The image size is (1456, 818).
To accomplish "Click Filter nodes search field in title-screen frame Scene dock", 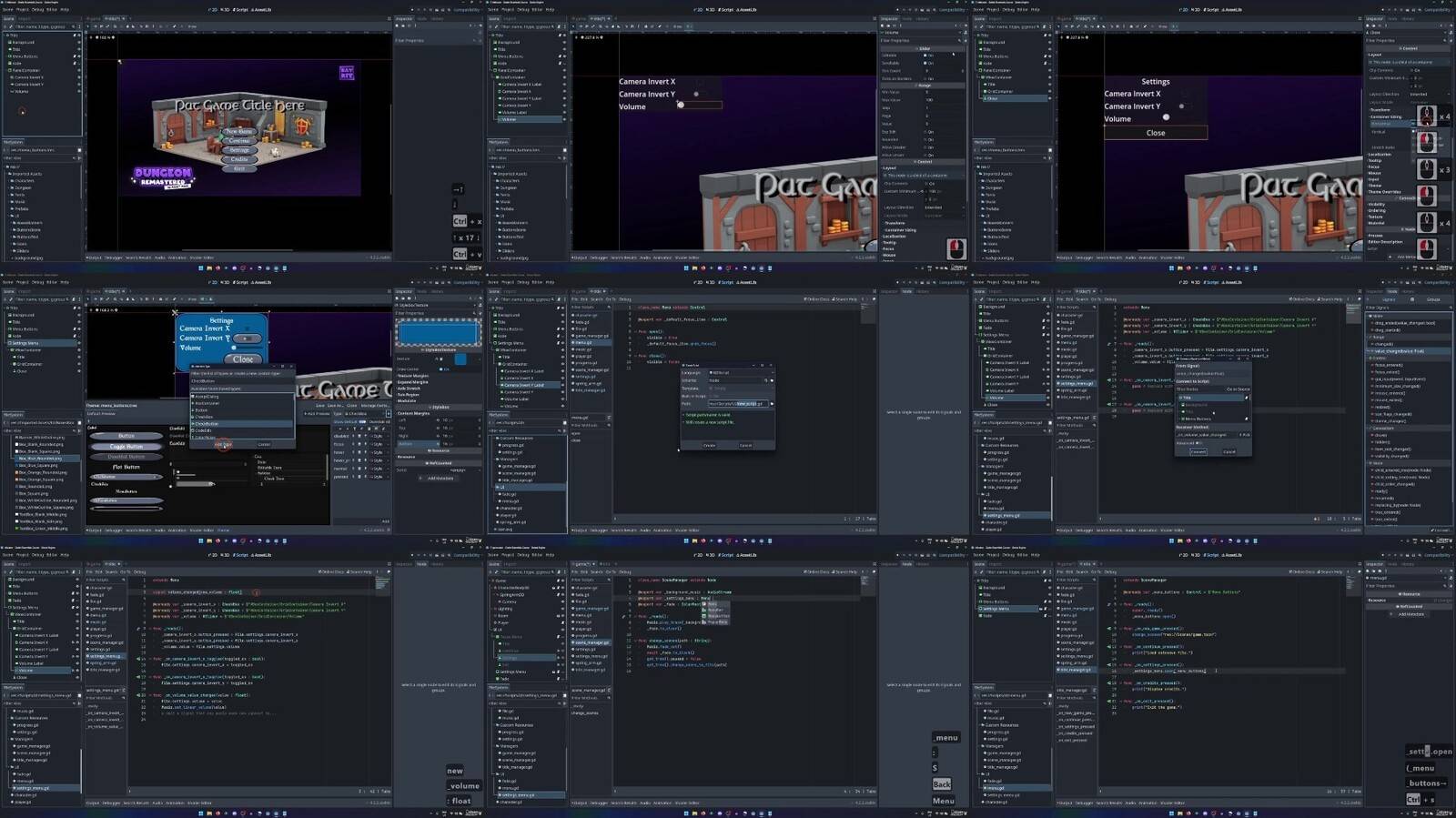I will (x=45, y=26).
